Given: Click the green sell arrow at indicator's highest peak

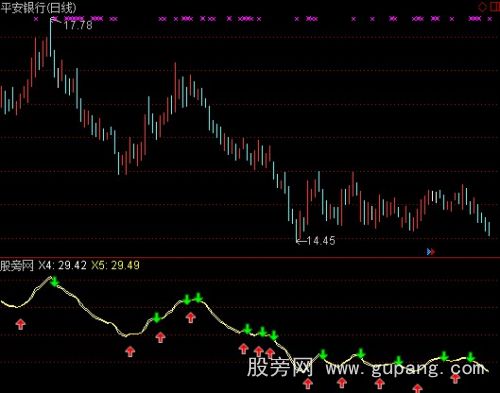Looking at the screenshot, I should pos(55,282).
